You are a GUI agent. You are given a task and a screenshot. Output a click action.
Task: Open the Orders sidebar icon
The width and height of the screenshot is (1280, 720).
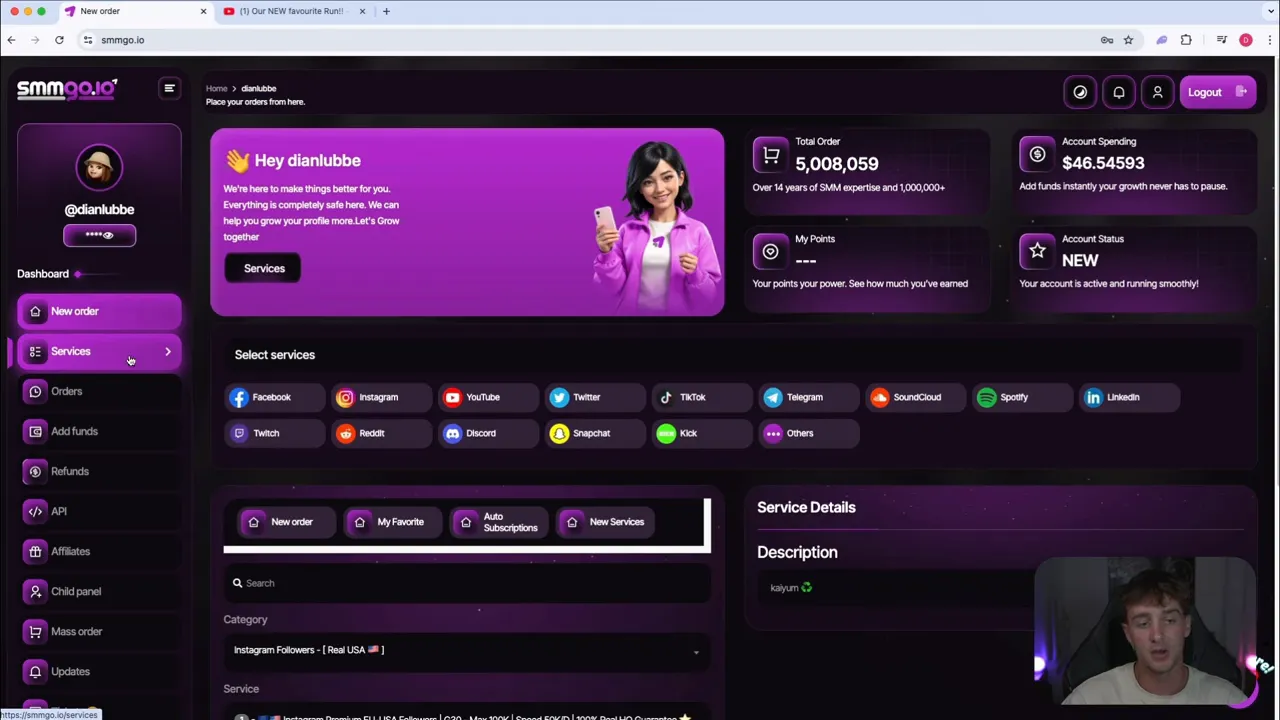pos(35,391)
